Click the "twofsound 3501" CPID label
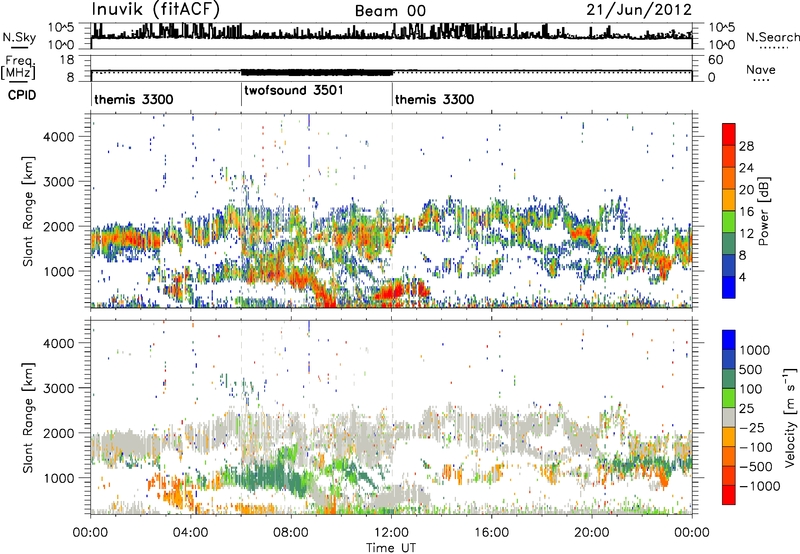 coord(294,90)
